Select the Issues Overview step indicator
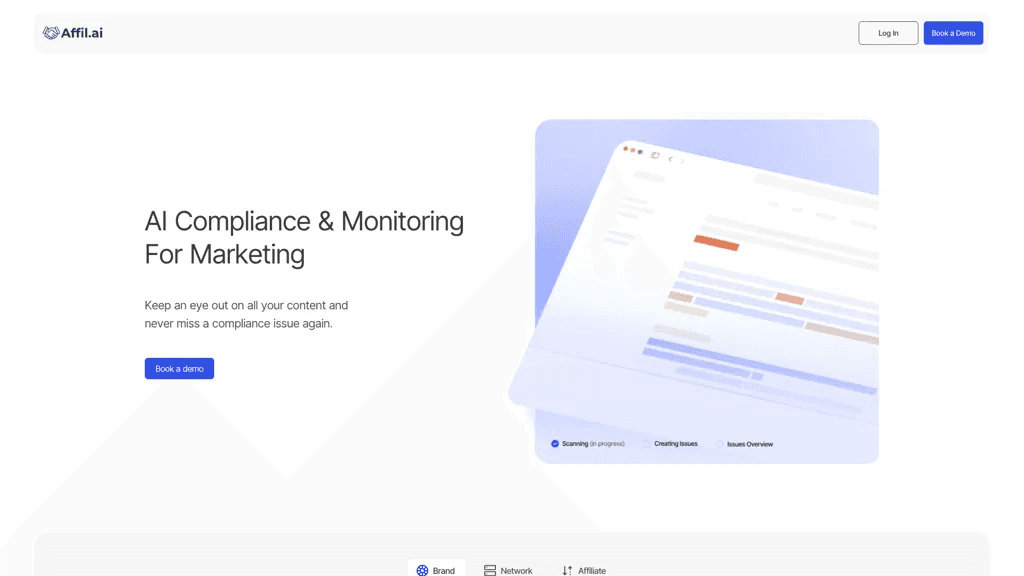The image size is (1024, 576). [744, 444]
